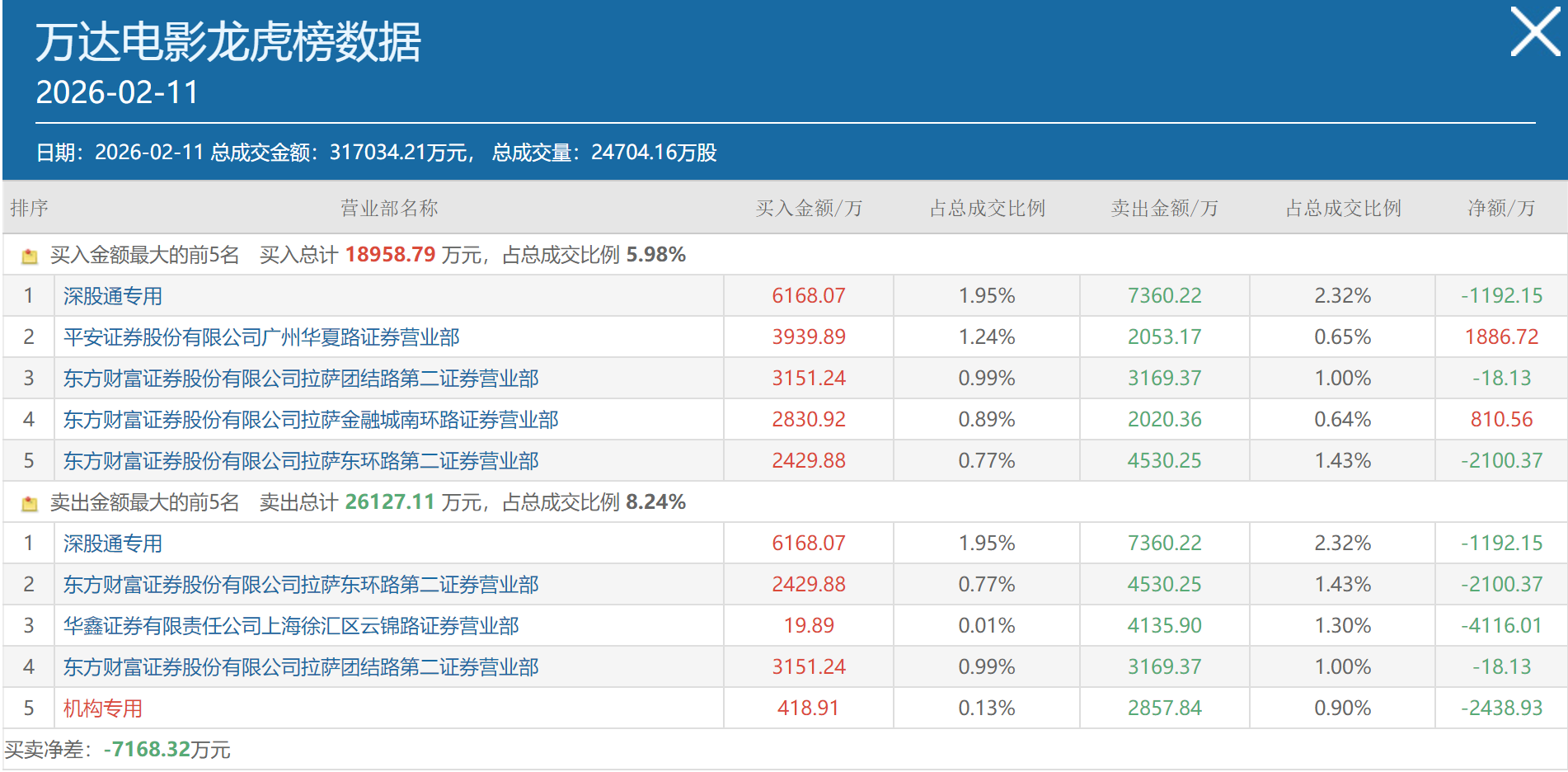Click the sell total 26127.11 figure

(x=389, y=502)
